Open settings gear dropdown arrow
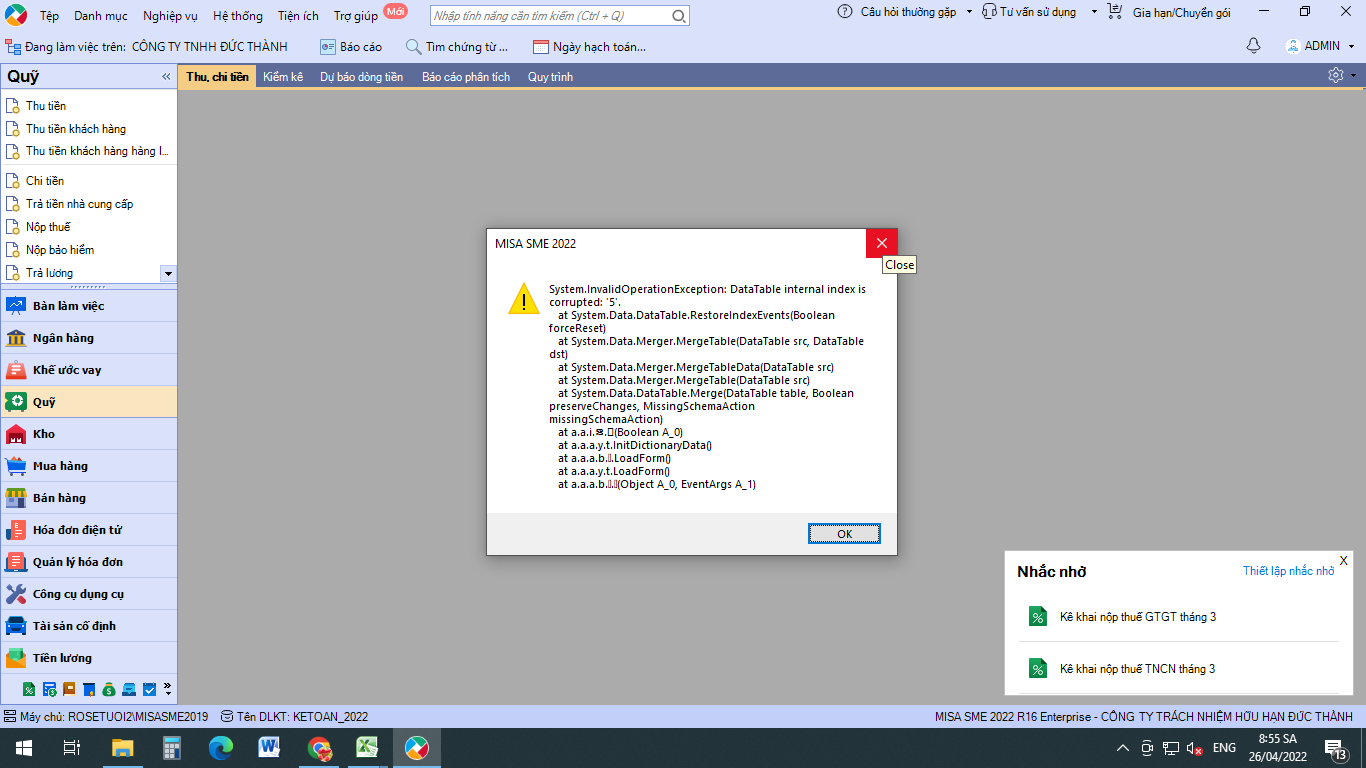The height and width of the screenshot is (768, 1366). point(1354,76)
